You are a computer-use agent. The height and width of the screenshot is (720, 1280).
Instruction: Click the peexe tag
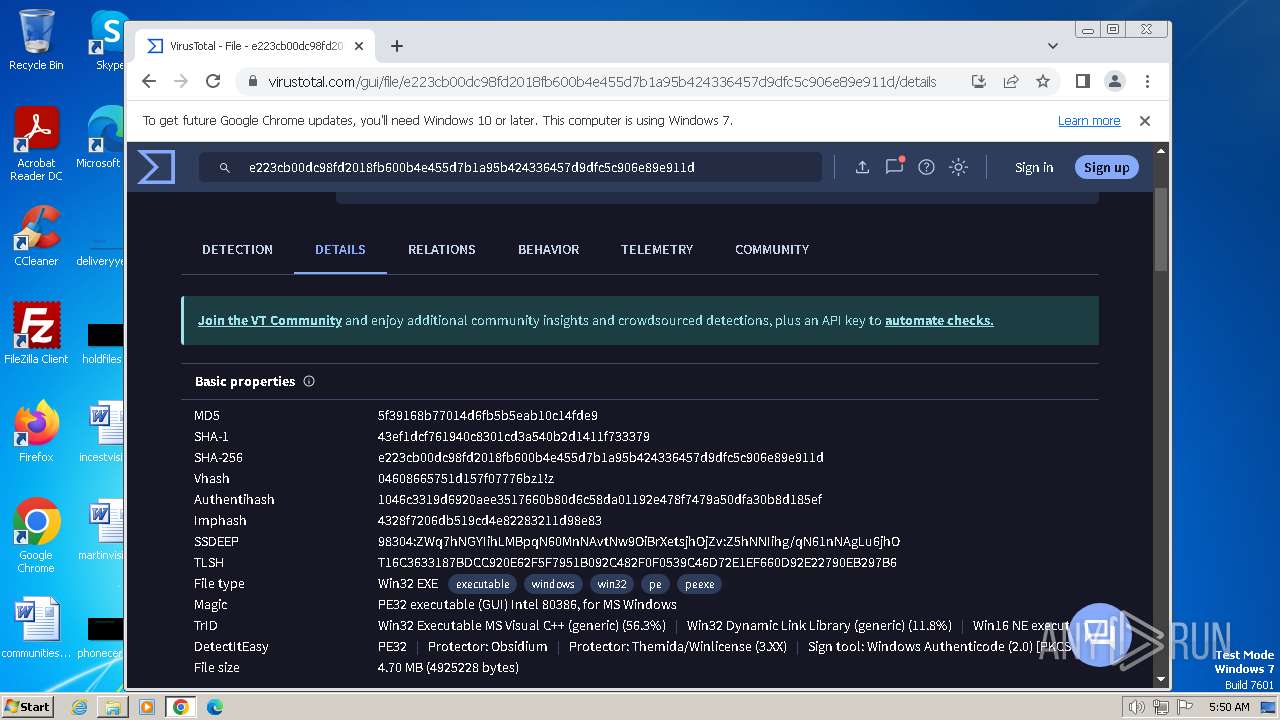tap(700, 584)
